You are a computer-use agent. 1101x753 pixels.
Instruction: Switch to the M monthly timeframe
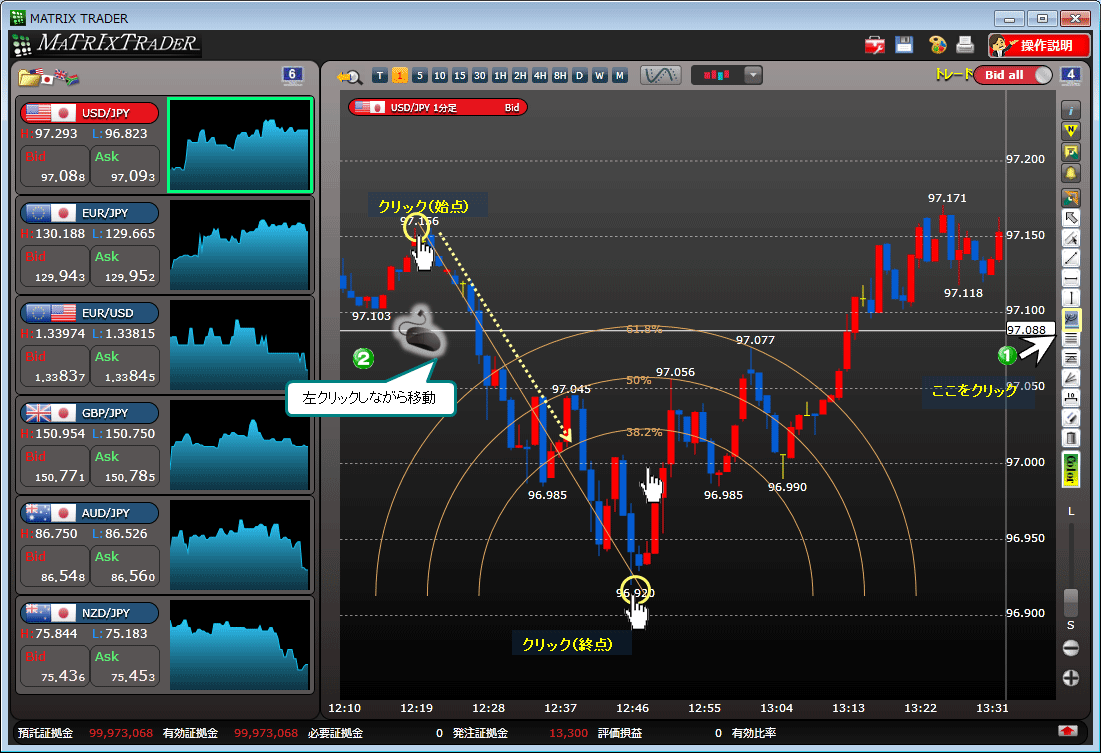point(619,76)
